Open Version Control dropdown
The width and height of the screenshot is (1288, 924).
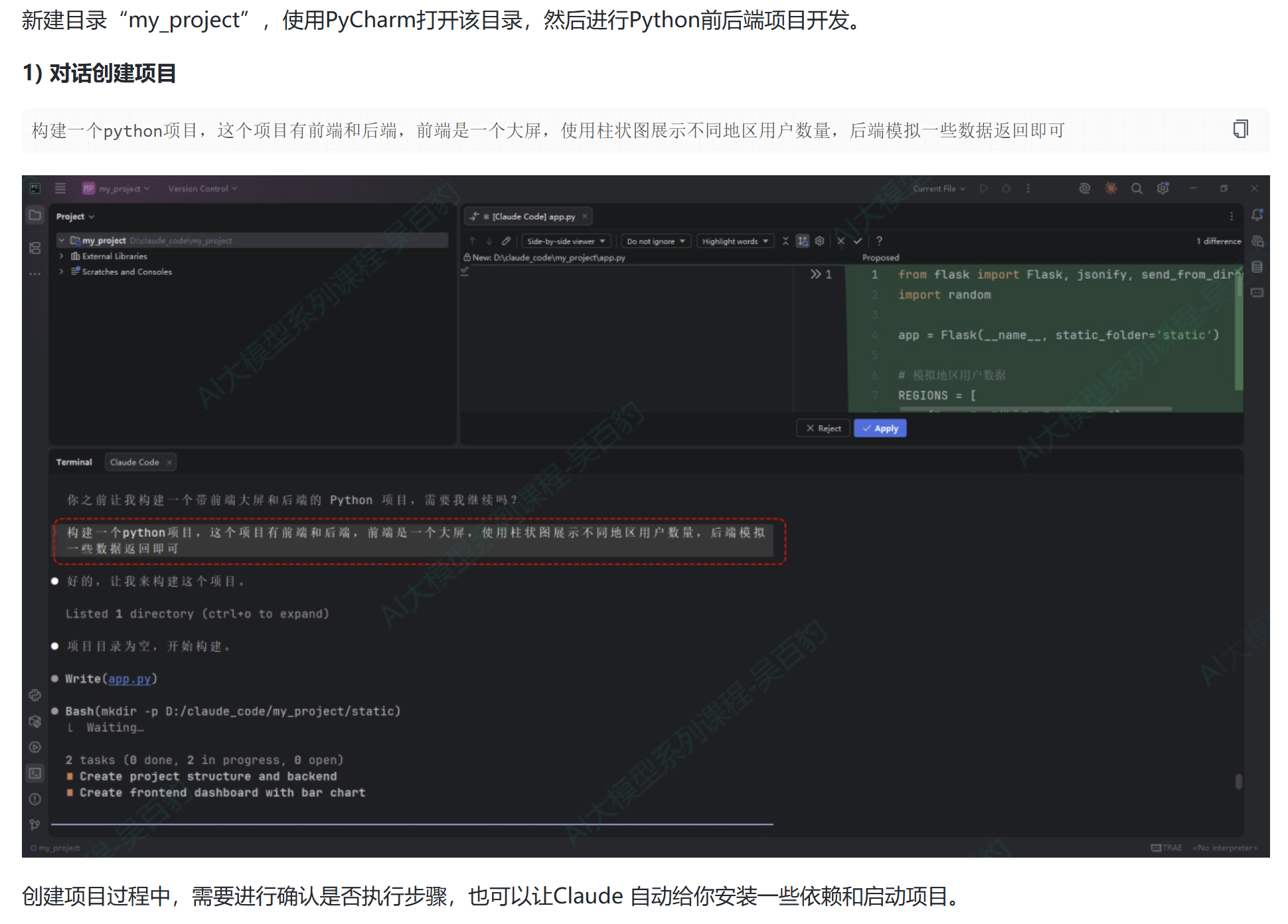click(202, 189)
